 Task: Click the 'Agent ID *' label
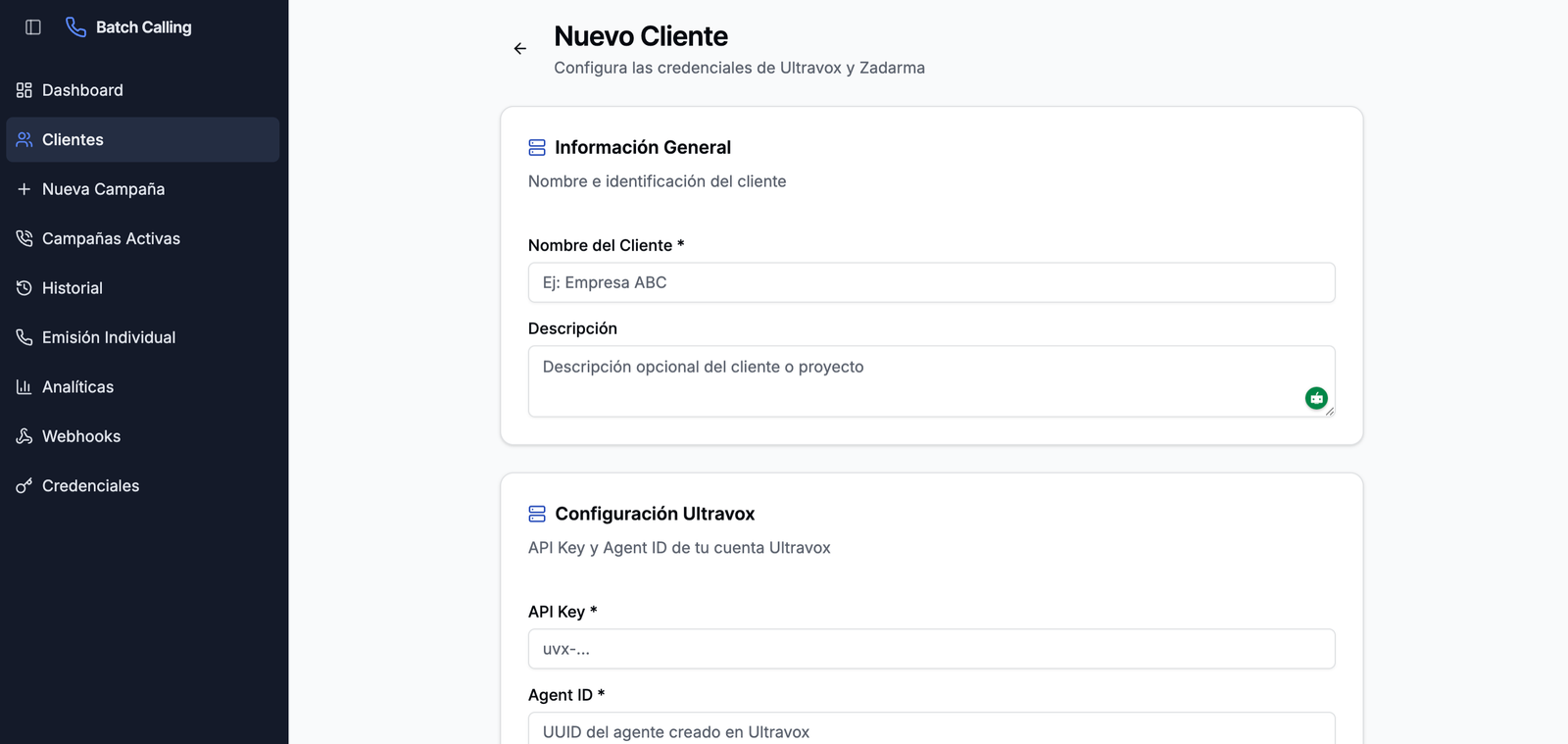pos(566,695)
